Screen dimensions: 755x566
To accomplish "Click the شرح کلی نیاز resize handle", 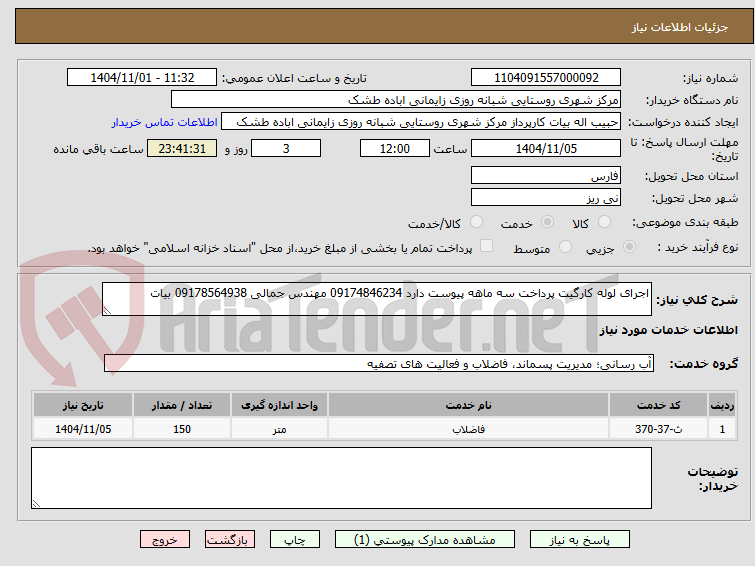I will pyautogui.click(x=107, y=311).
